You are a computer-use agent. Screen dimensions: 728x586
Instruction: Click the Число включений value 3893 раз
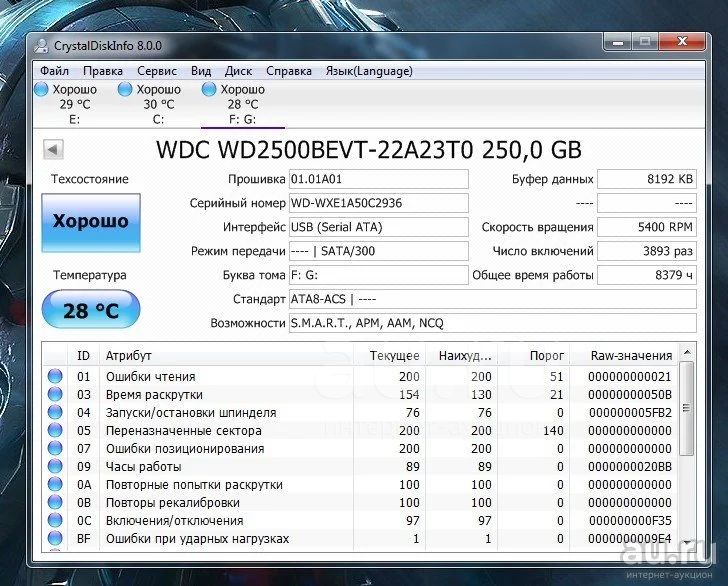(x=647, y=251)
